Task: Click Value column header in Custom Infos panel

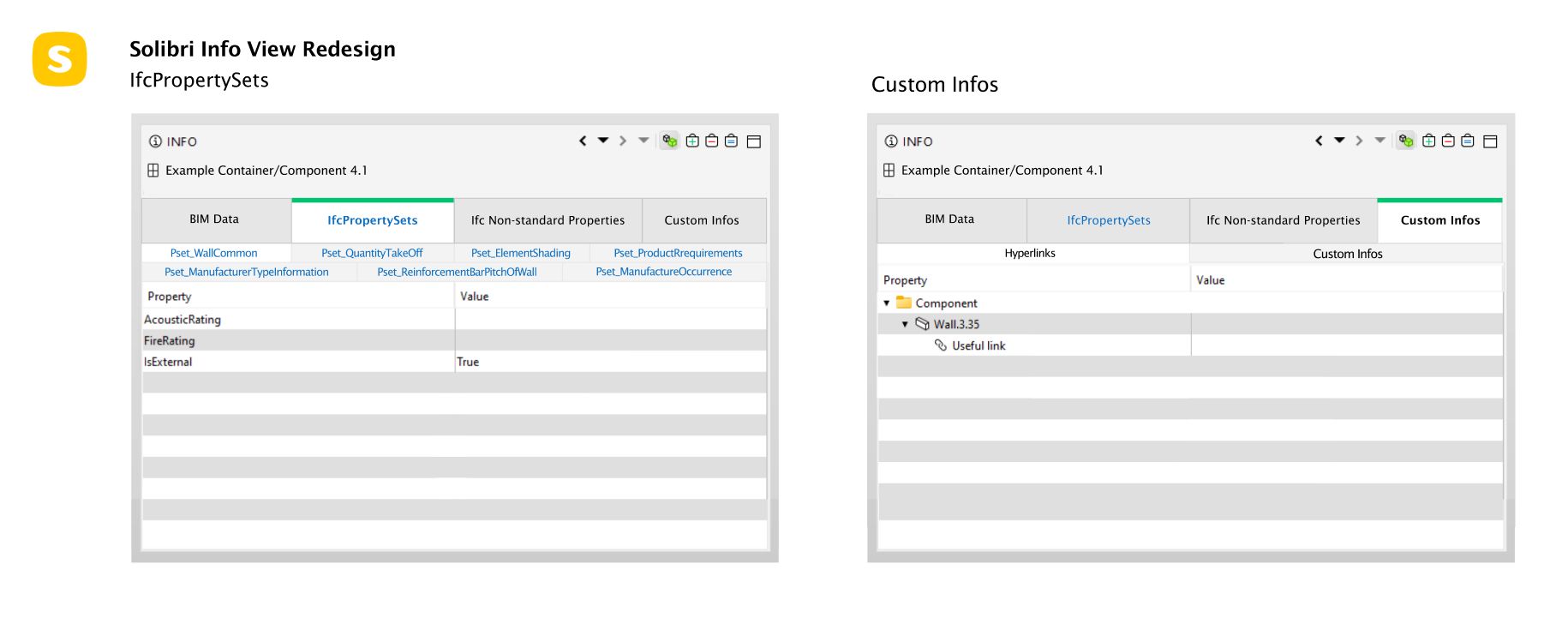Action: click(1347, 279)
